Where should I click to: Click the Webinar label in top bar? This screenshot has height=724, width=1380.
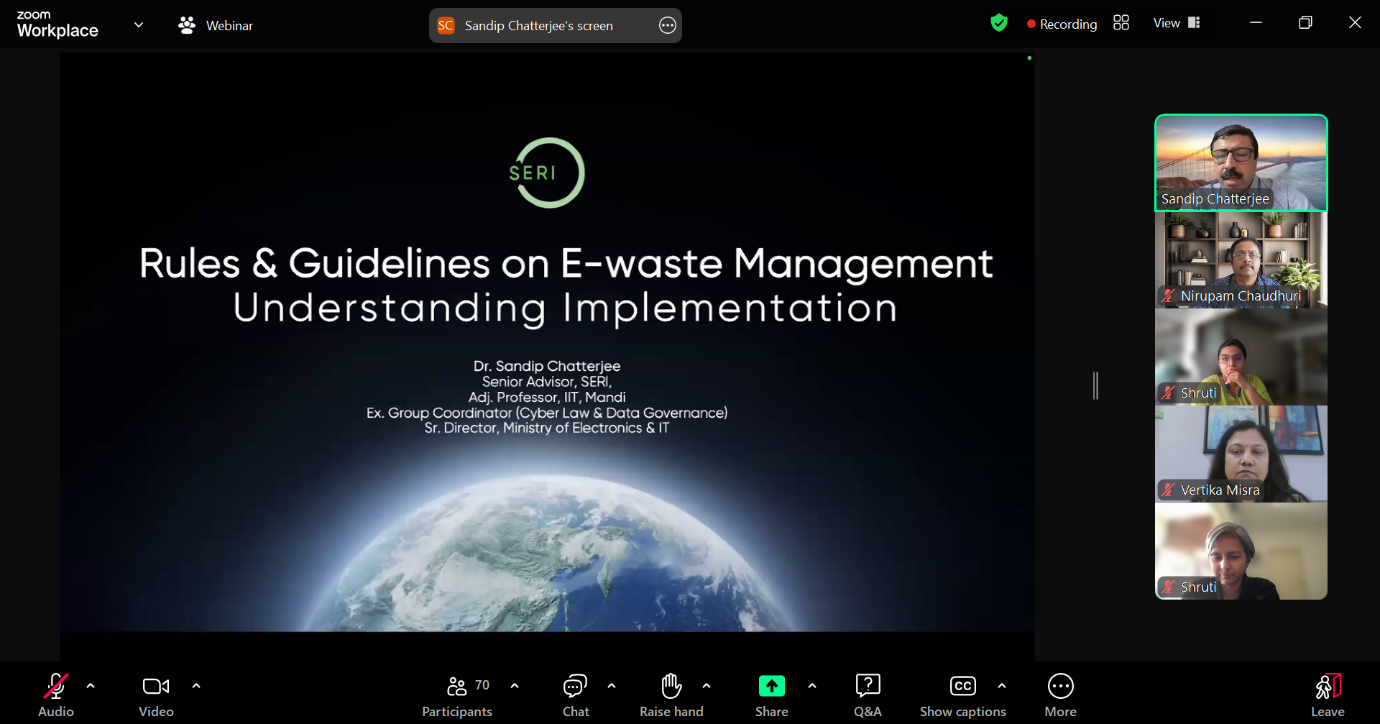[230, 26]
